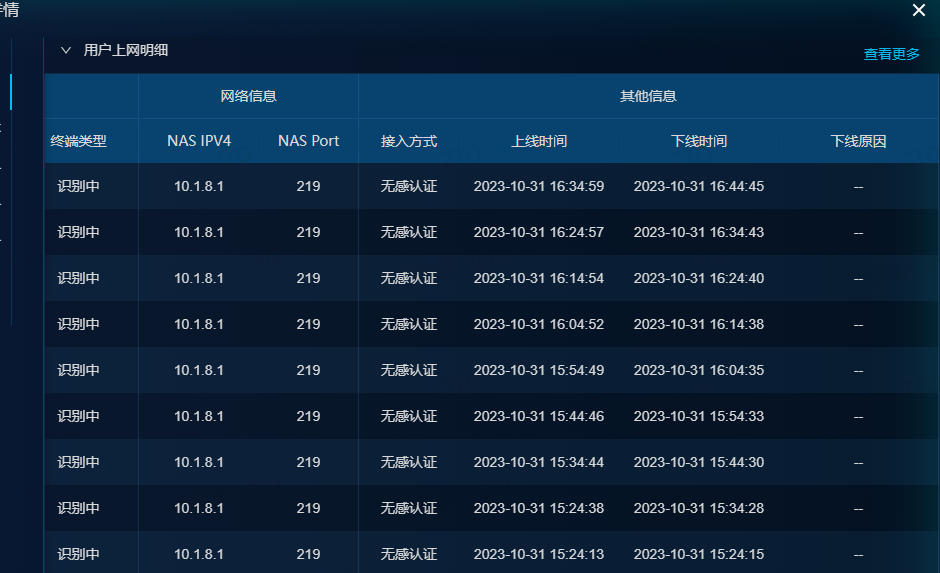Screen dimensions: 940x573
Task: Select the NAS IPV4 column header
Action: pyautogui.click(x=199, y=141)
